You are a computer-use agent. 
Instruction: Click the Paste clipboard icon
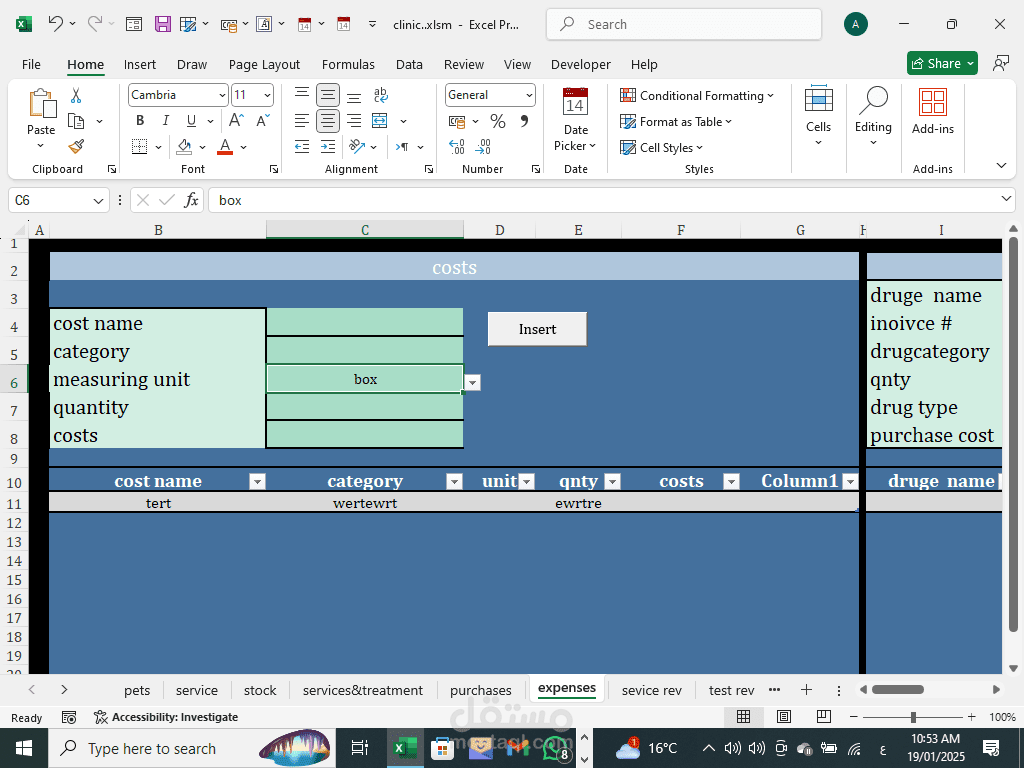click(42, 103)
